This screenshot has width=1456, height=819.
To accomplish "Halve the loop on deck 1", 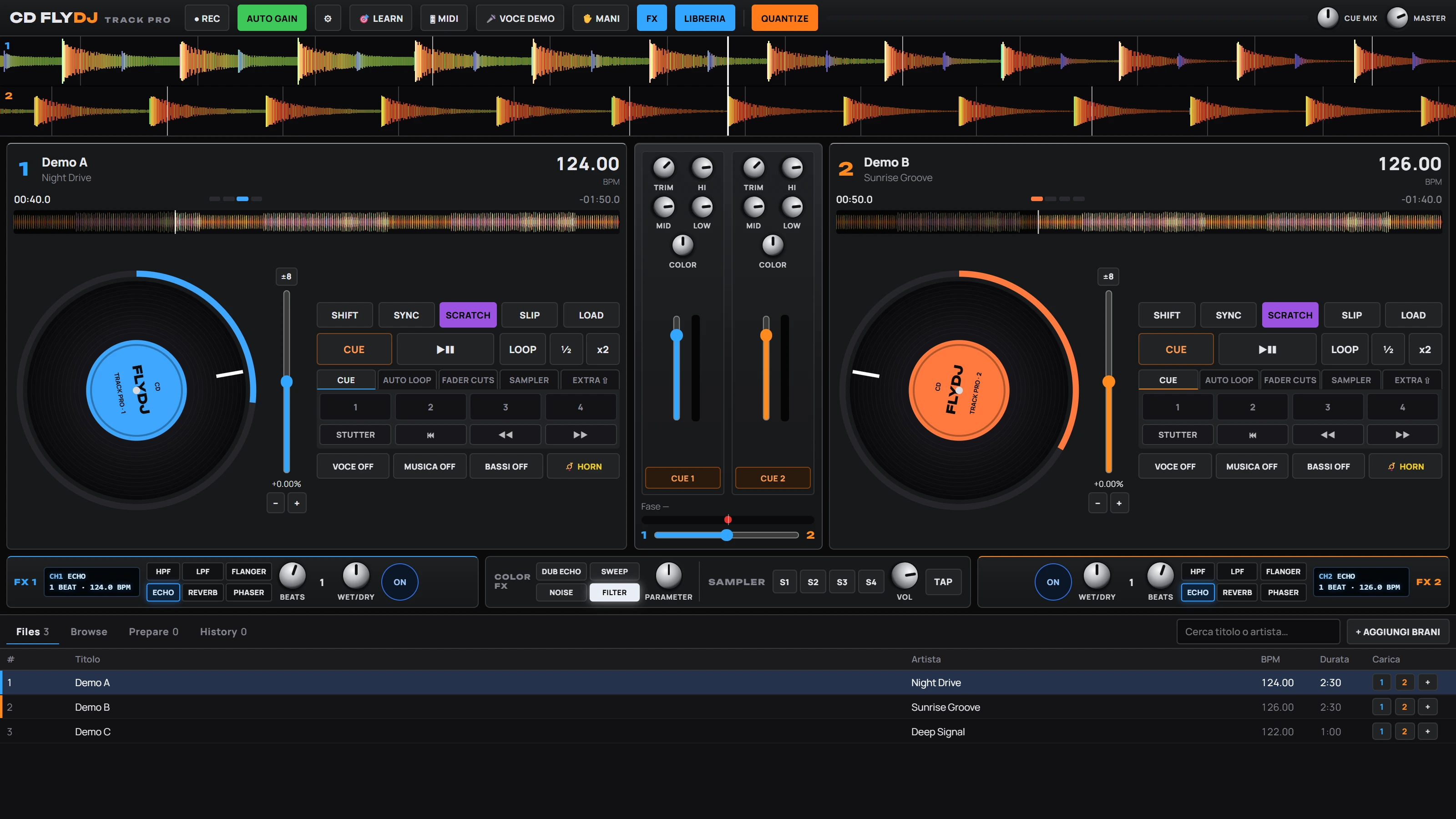I will click(x=566, y=349).
